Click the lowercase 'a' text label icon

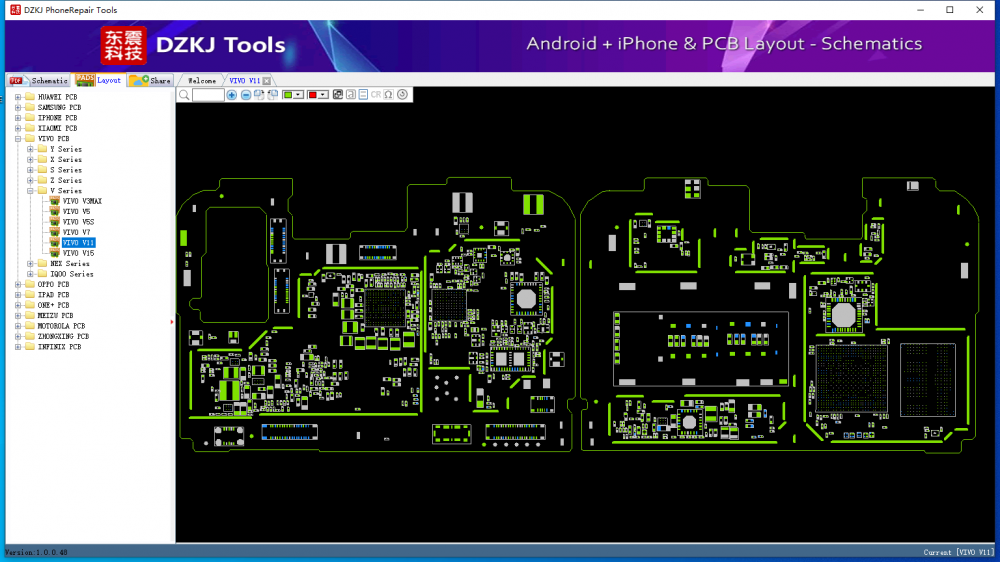coord(351,94)
